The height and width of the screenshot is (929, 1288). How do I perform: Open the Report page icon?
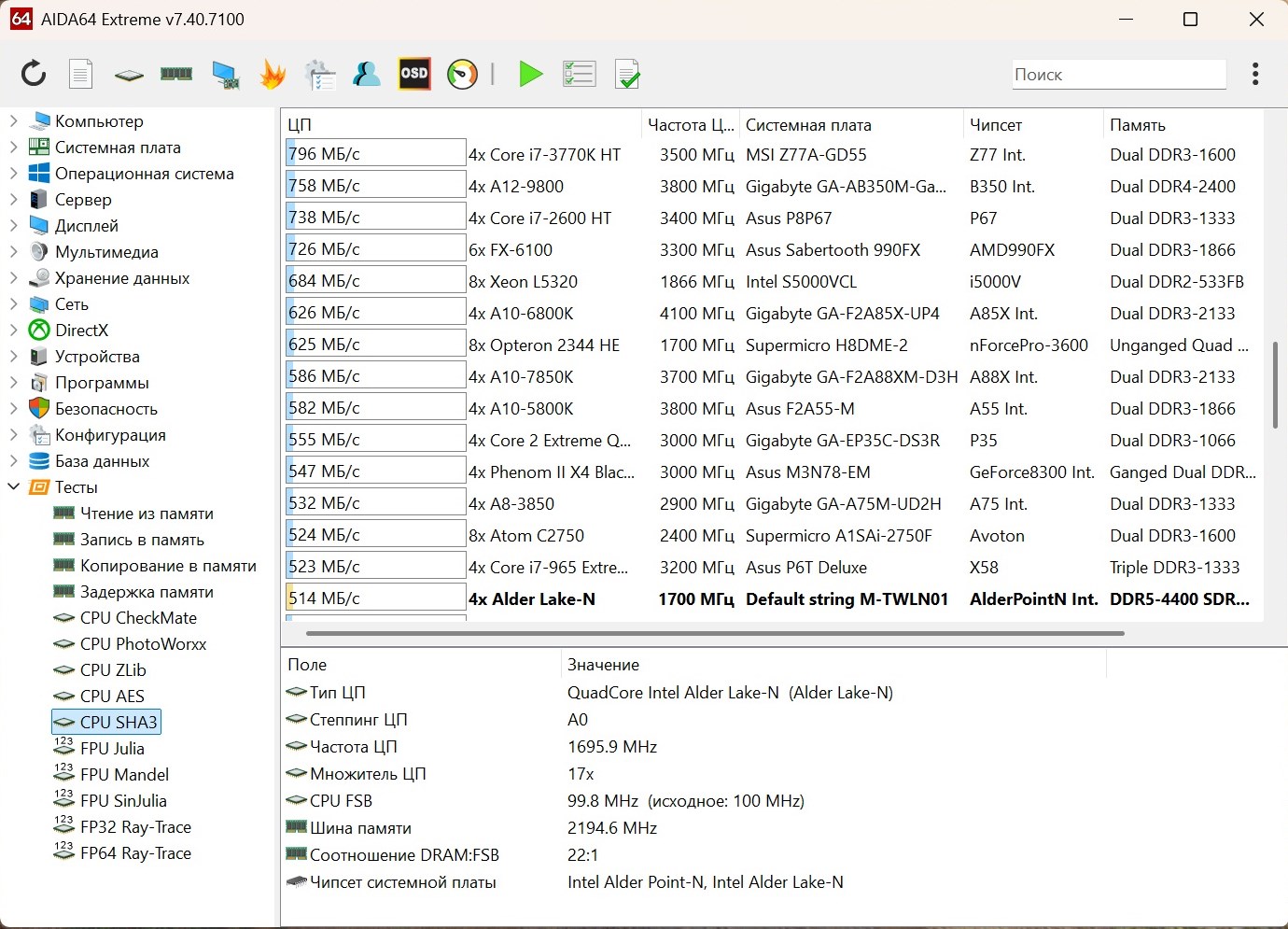(x=81, y=74)
